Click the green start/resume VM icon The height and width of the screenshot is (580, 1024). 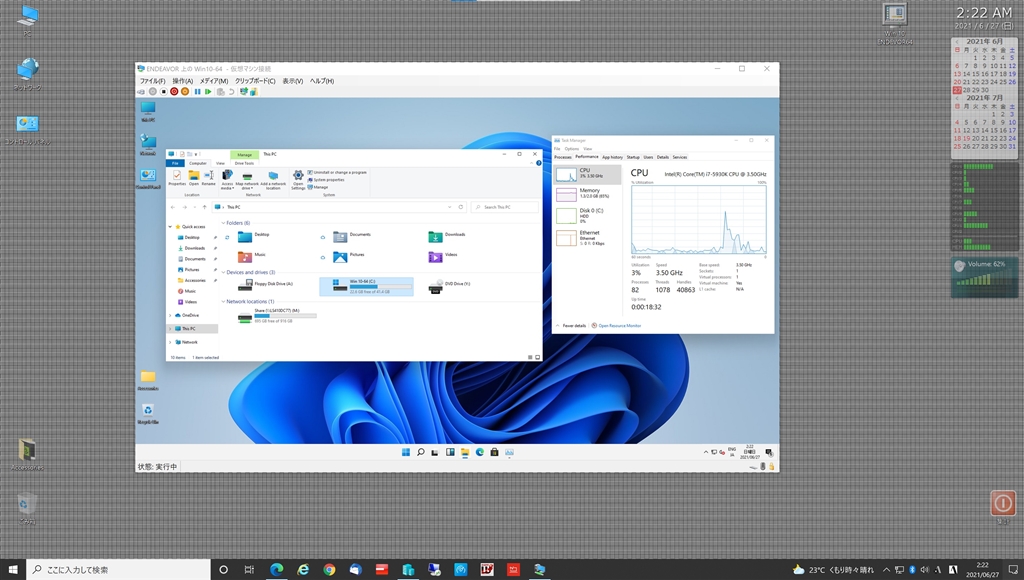pyautogui.click(x=208, y=92)
